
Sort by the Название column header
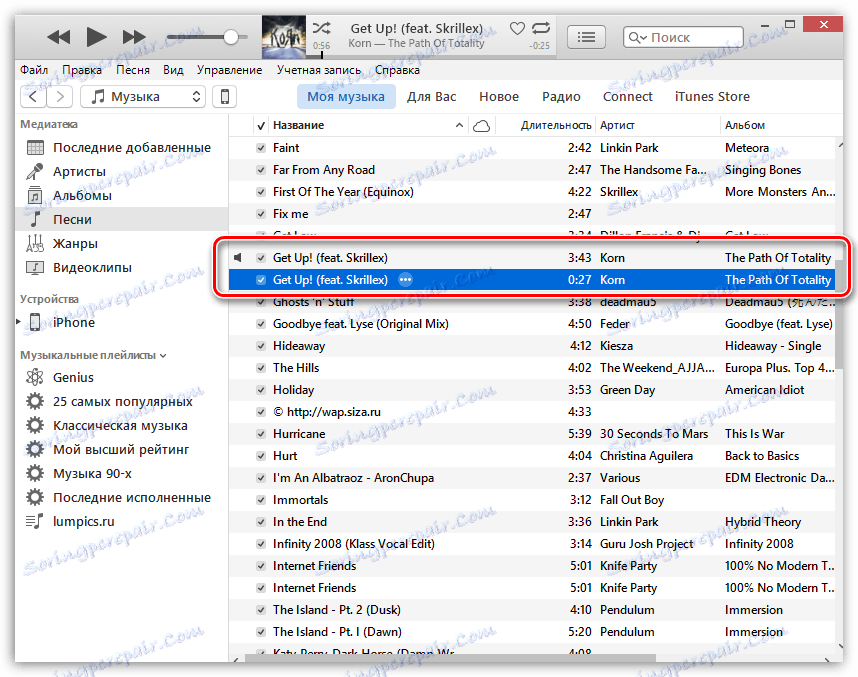[x=368, y=125]
